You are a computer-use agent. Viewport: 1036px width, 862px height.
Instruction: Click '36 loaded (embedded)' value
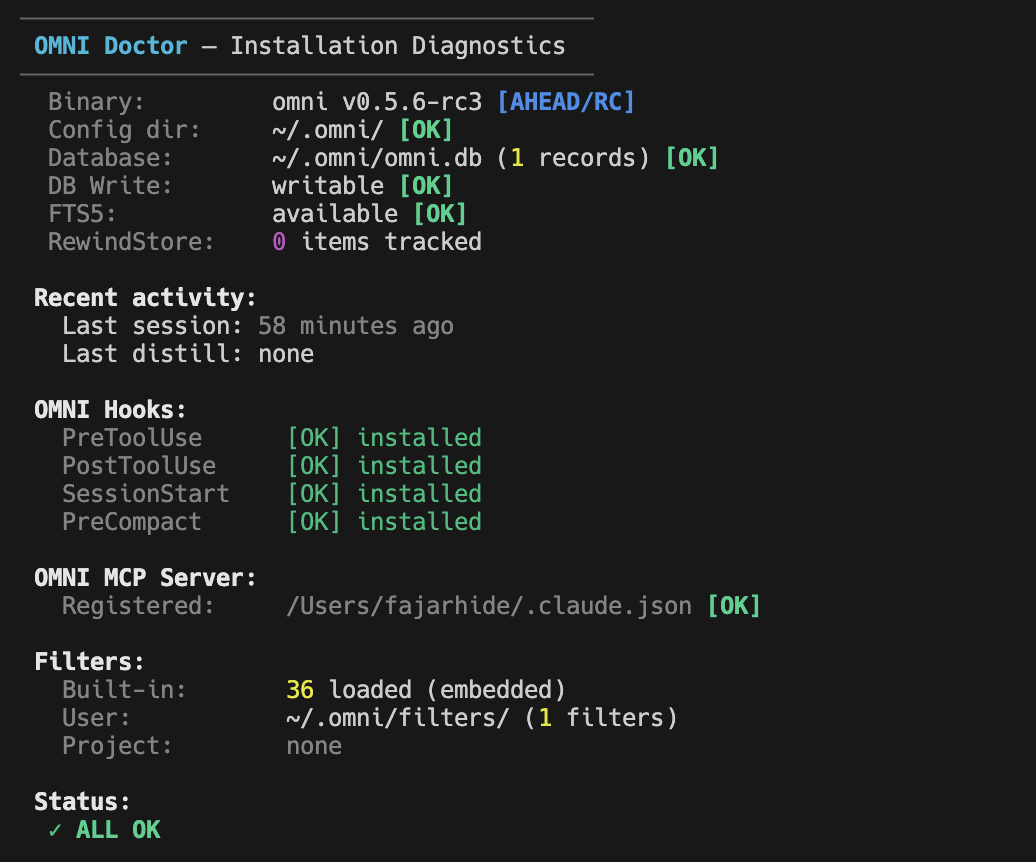426,690
